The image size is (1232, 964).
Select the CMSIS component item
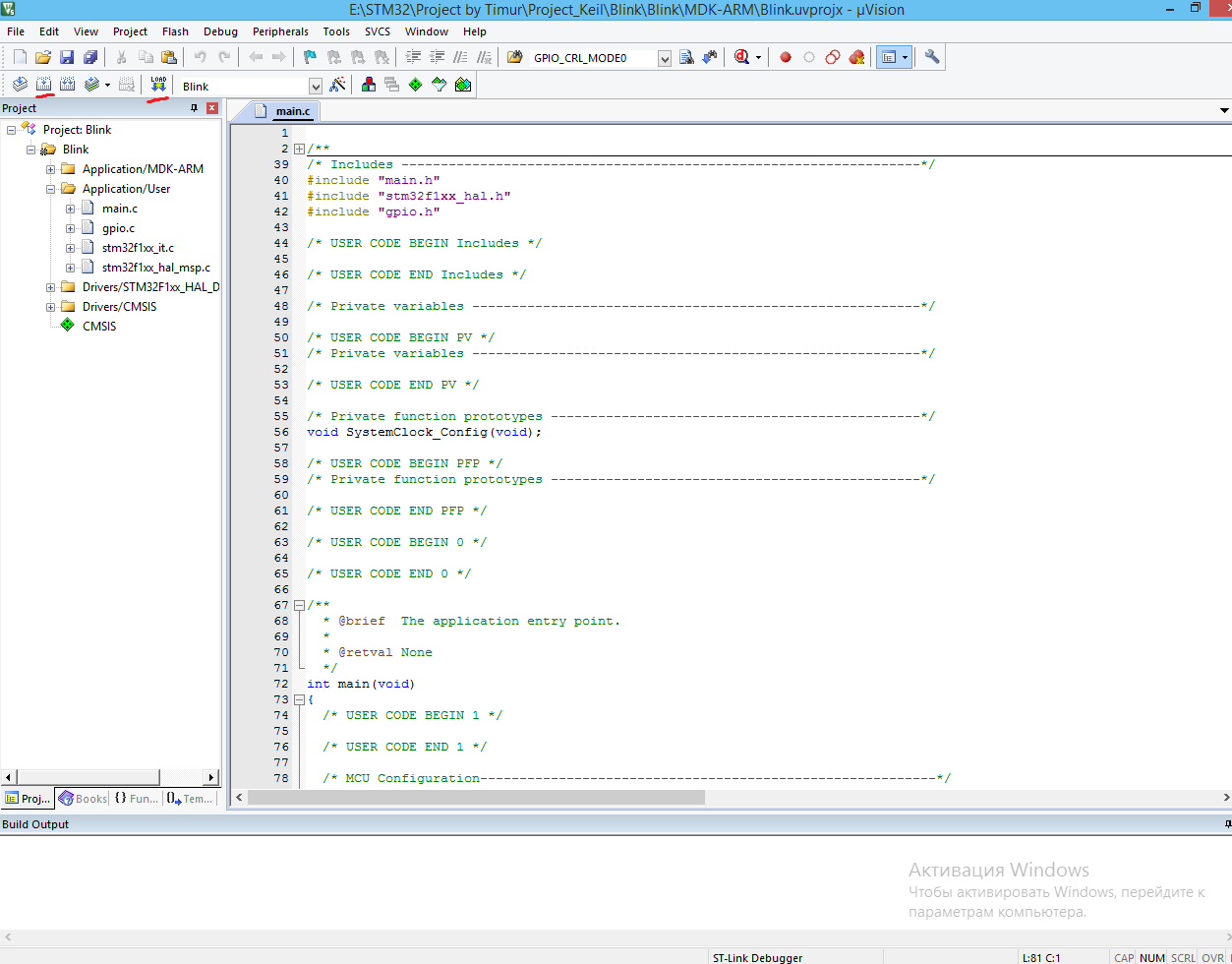coord(99,327)
